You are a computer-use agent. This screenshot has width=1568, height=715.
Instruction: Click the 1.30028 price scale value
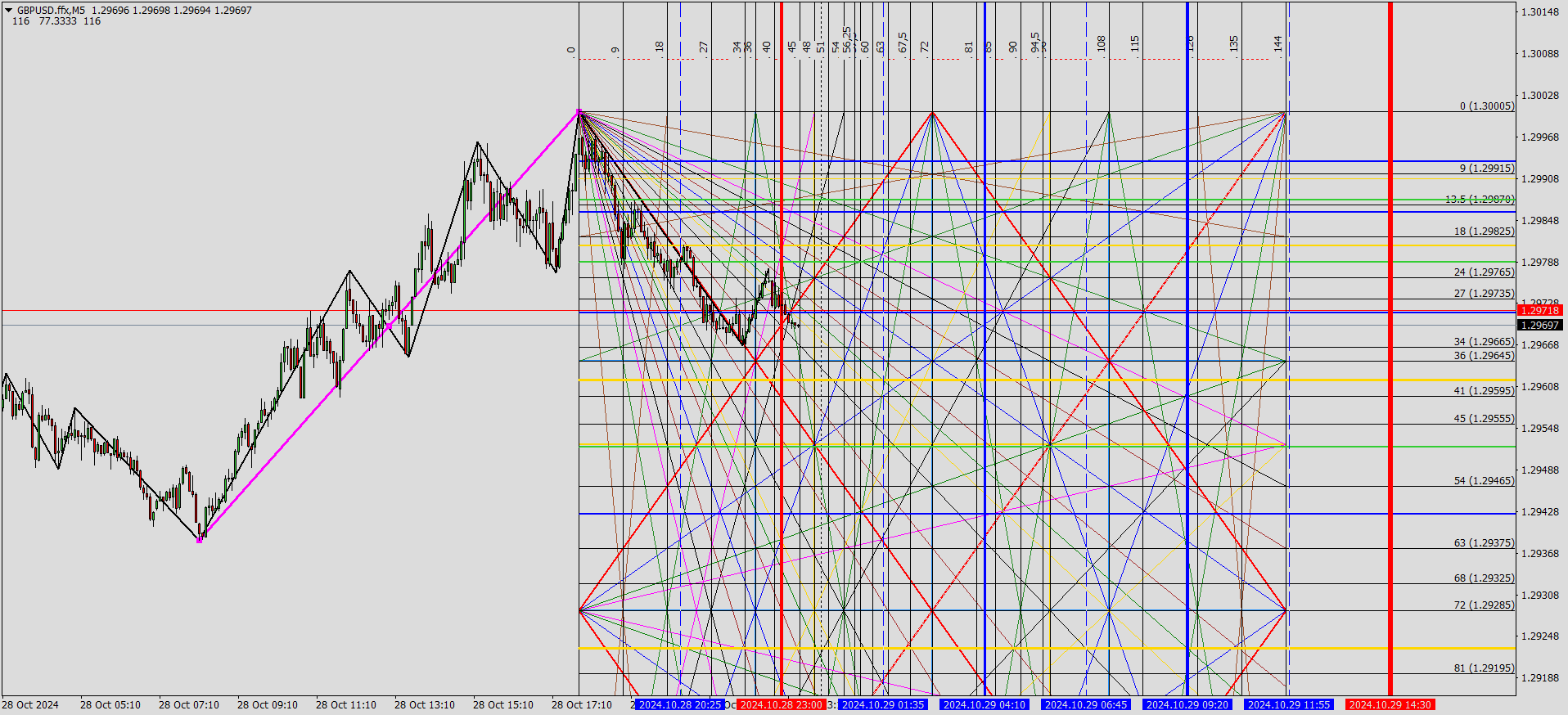click(x=1540, y=96)
